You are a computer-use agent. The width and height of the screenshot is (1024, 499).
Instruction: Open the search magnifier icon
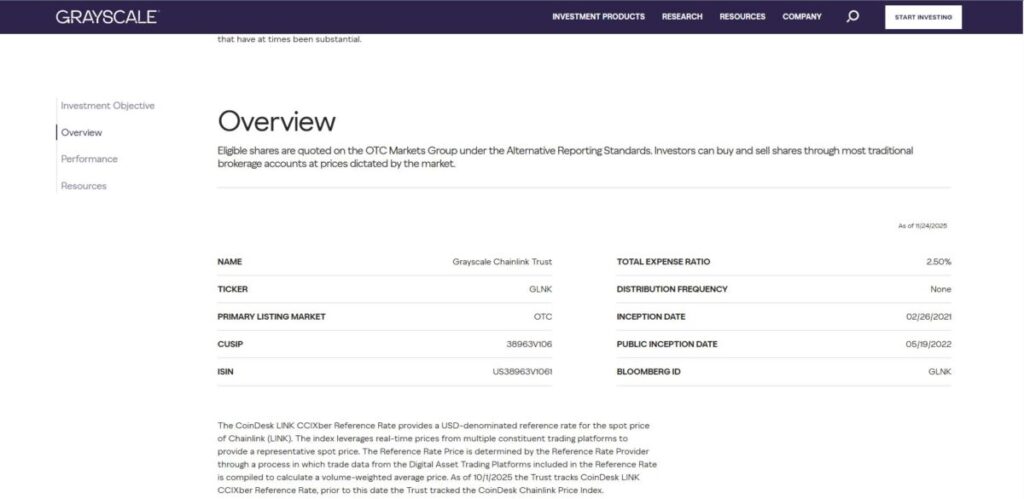coord(852,17)
